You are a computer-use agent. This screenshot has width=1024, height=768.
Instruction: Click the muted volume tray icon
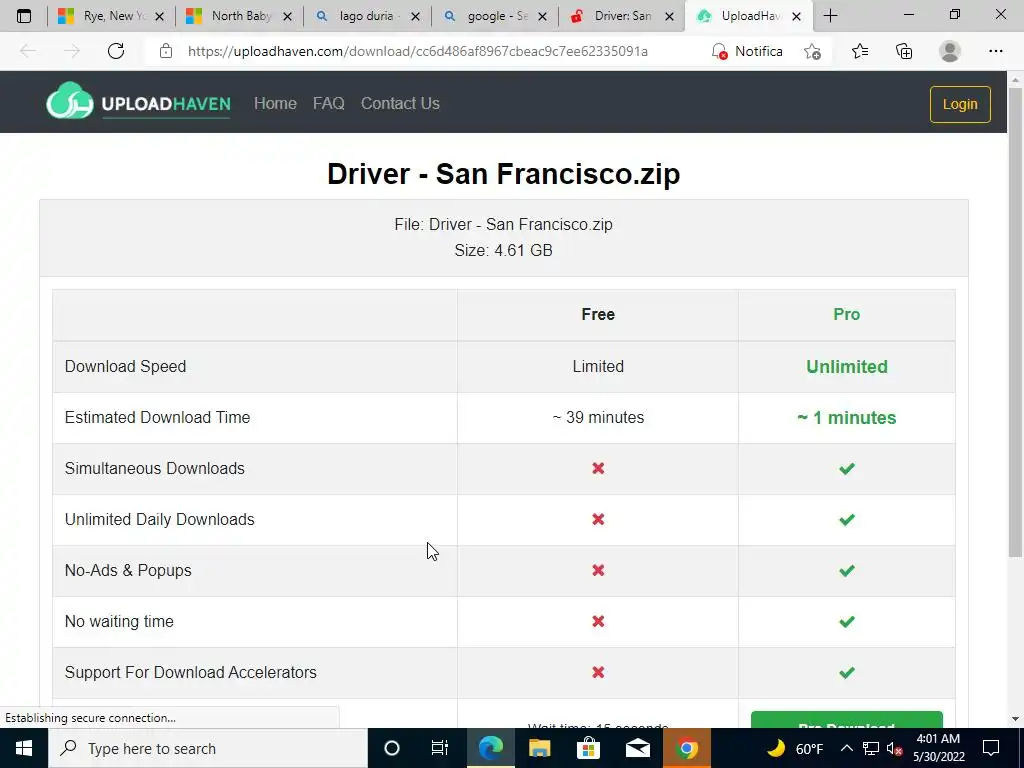tap(894, 748)
